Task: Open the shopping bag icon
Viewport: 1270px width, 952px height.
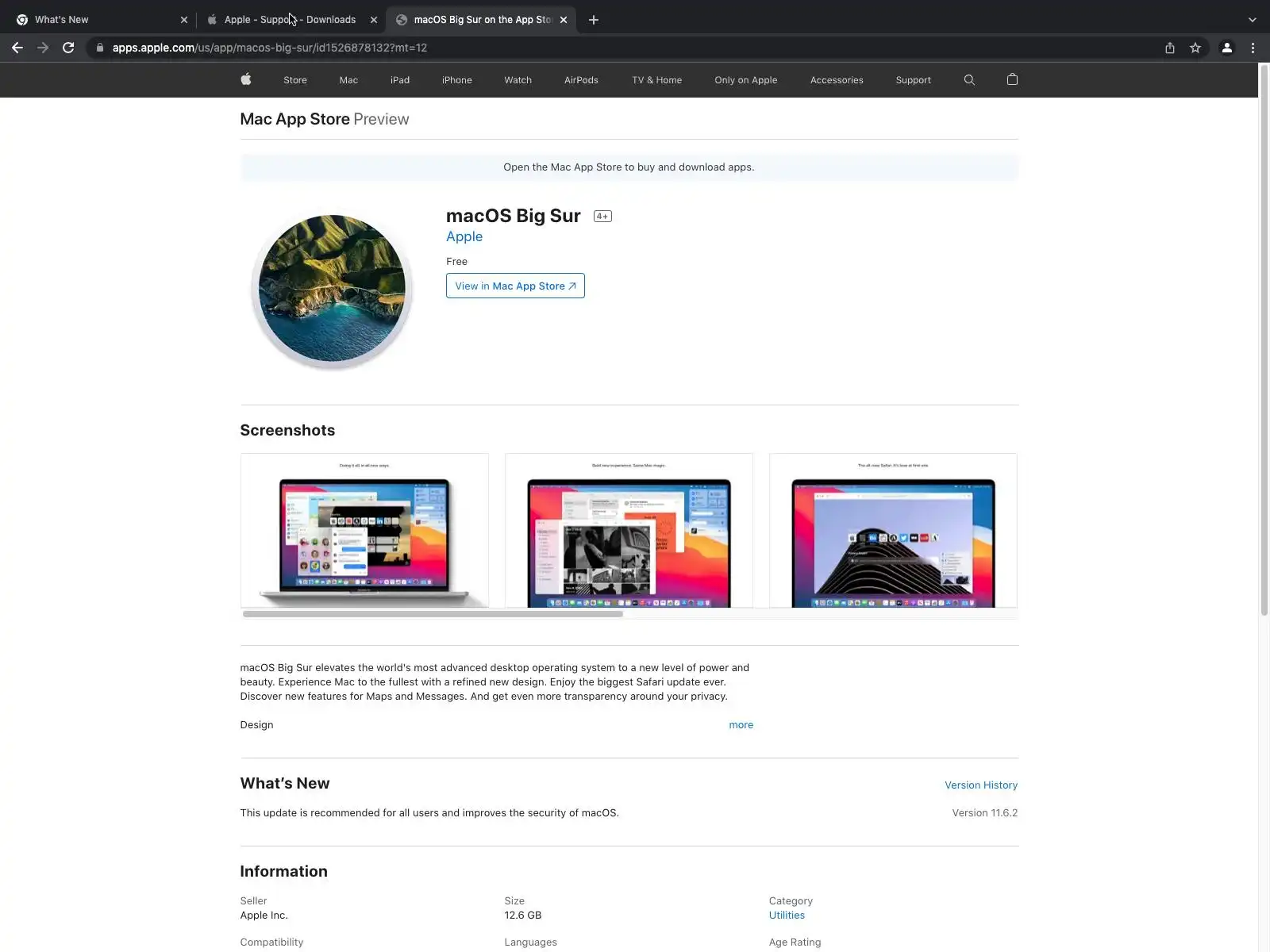Action: tap(1012, 79)
